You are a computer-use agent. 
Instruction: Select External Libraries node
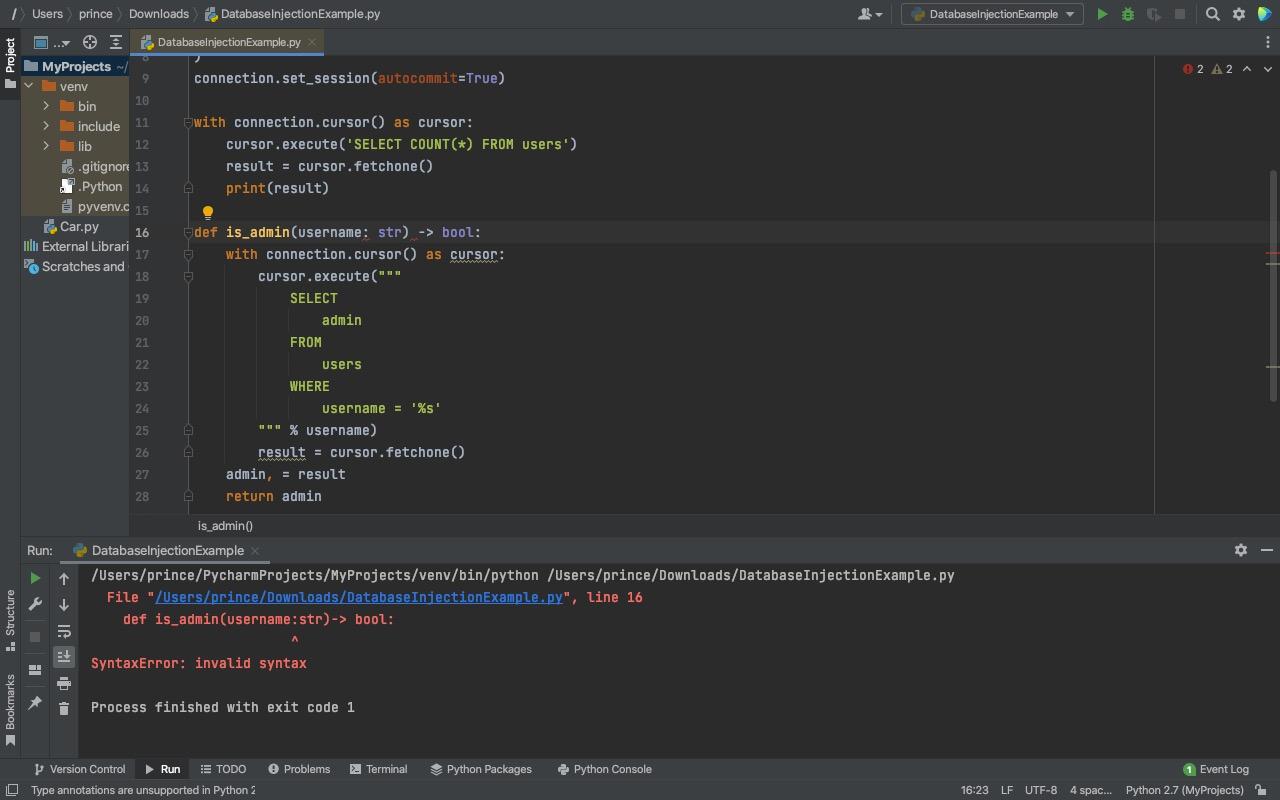point(76,246)
